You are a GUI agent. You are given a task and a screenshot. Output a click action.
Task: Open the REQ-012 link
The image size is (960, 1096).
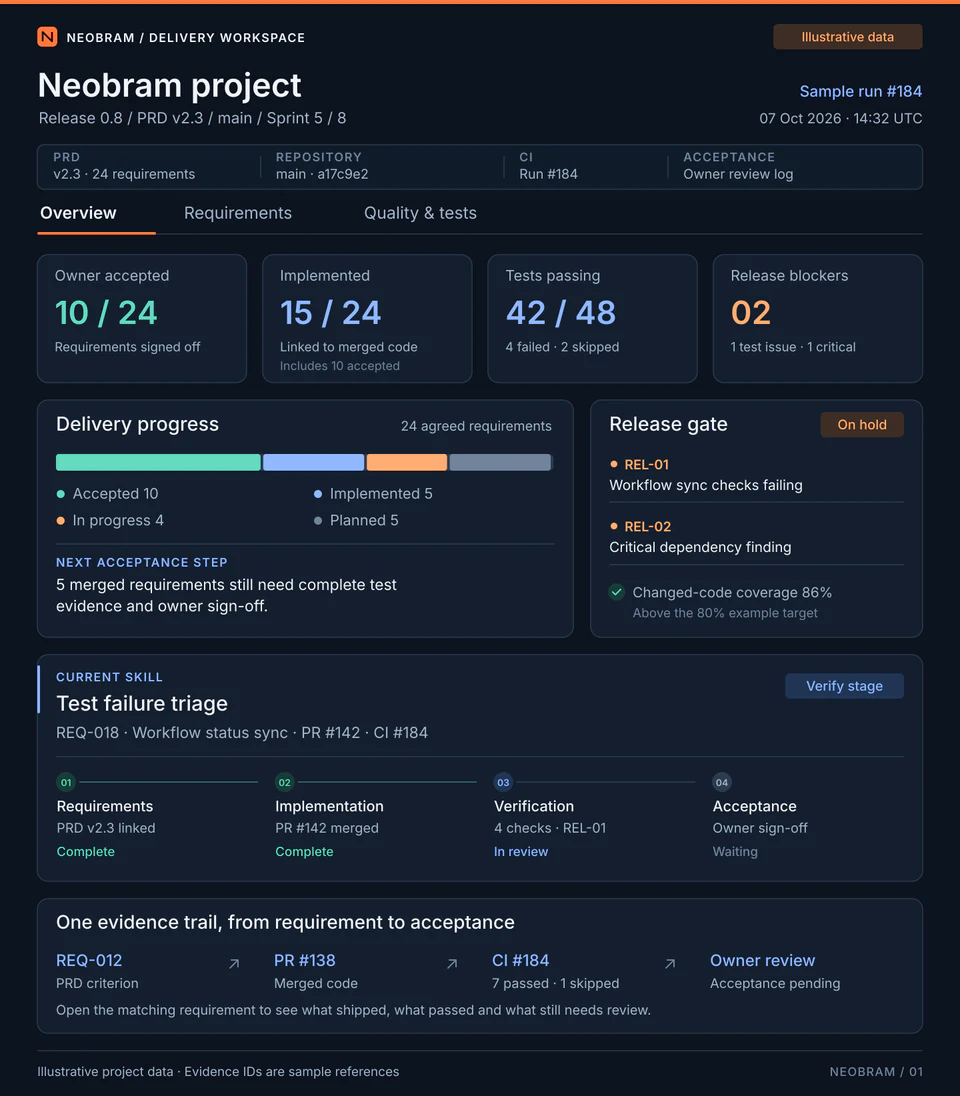point(89,960)
